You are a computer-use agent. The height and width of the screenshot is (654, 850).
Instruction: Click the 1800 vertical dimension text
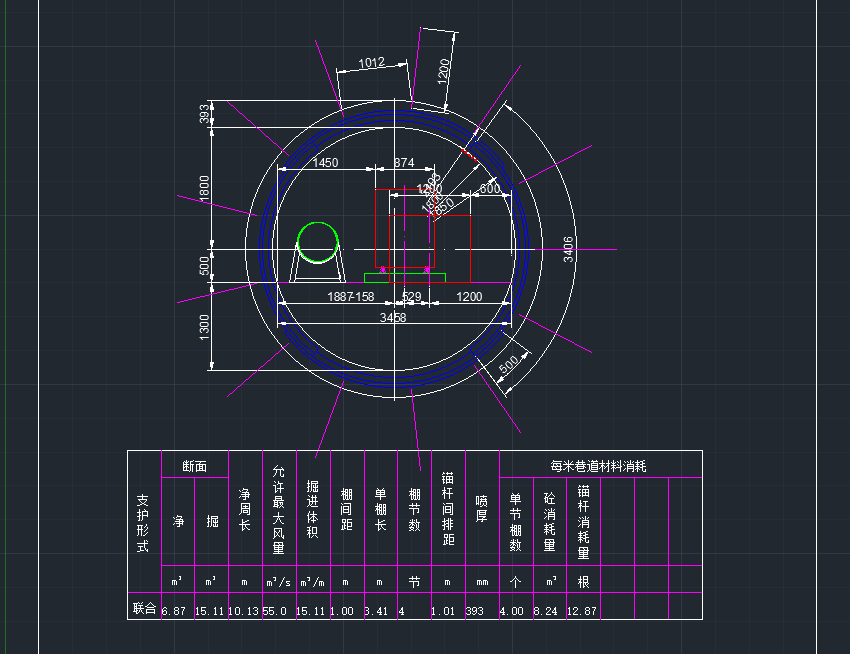click(205, 188)
